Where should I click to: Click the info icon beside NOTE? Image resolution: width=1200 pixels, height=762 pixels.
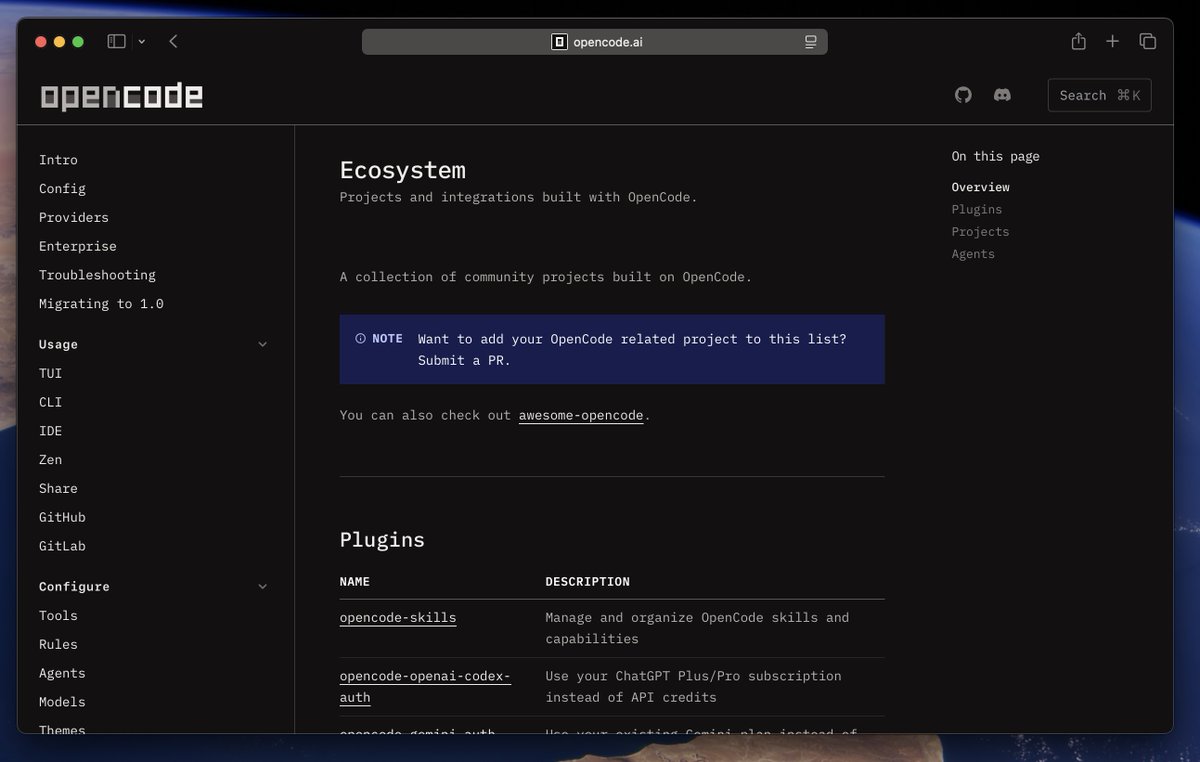tap(360, 339)
